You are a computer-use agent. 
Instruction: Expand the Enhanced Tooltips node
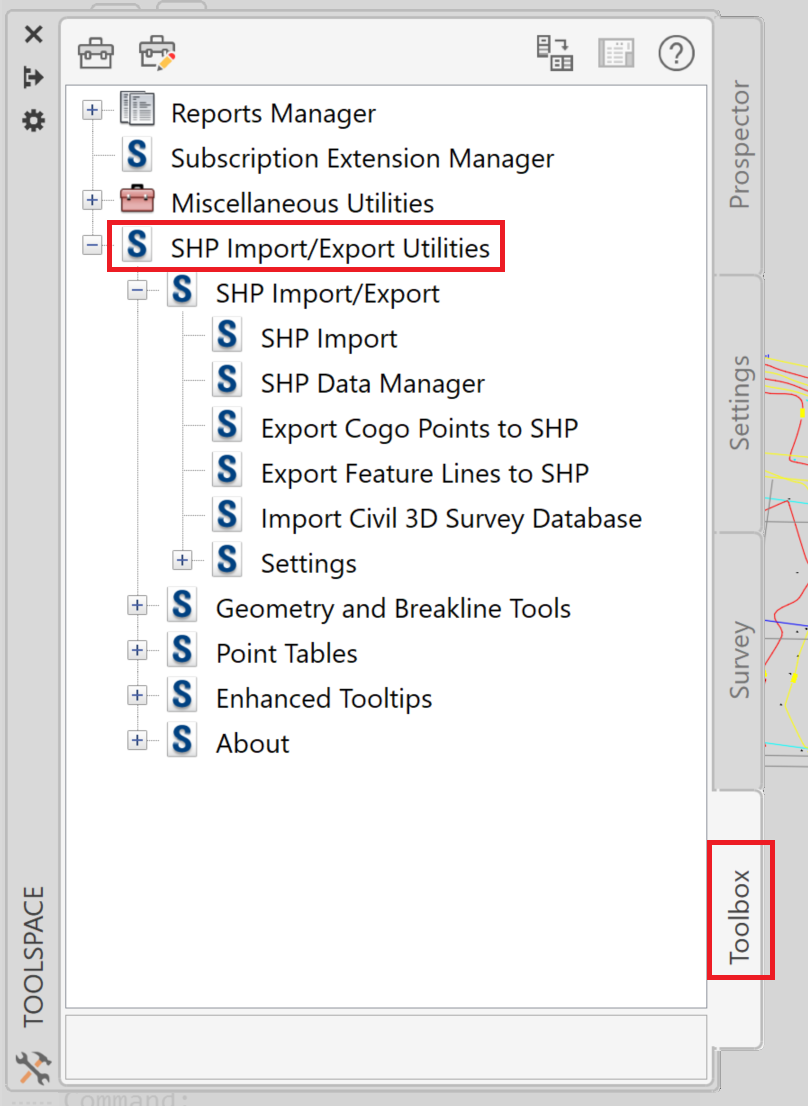click(x=137, y=695)
